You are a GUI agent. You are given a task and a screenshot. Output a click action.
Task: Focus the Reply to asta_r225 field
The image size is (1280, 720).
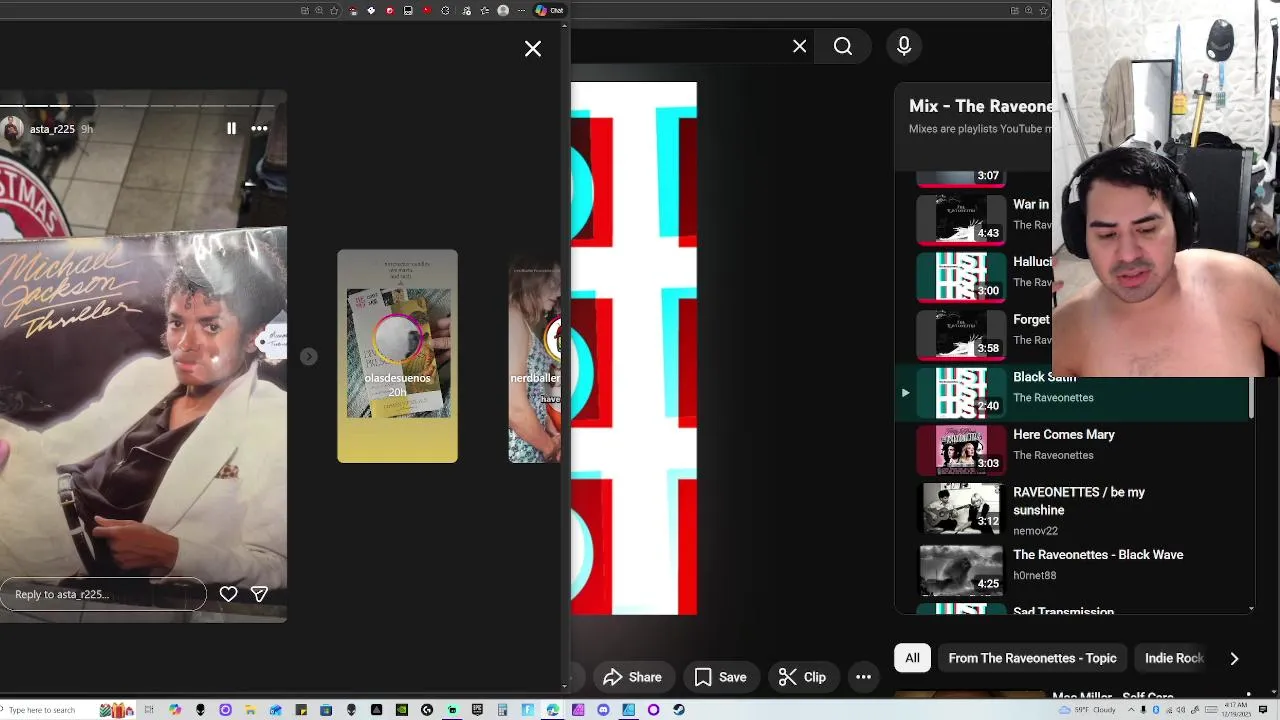point(103,594)
